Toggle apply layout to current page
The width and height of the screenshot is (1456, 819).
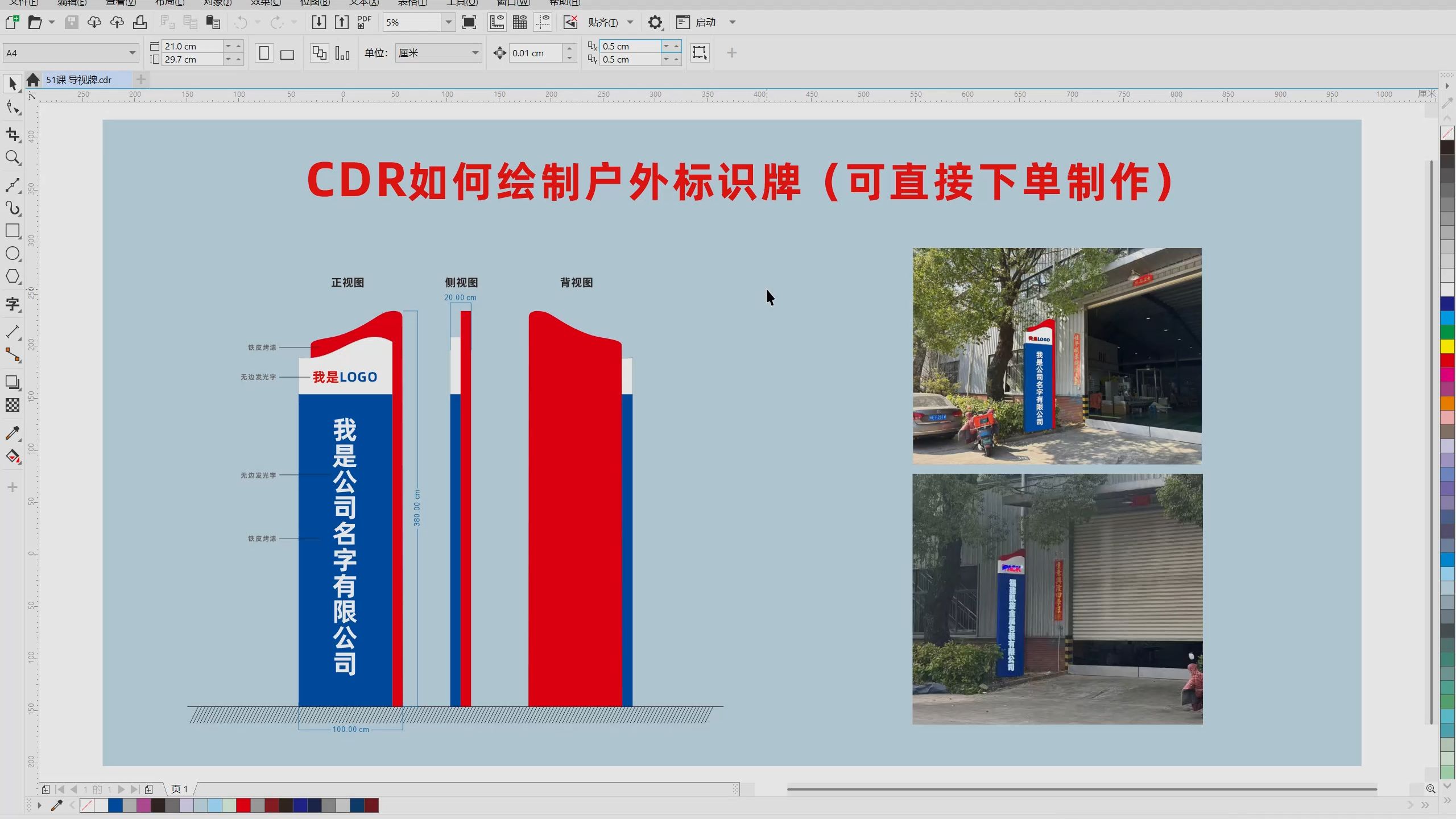click(342, 53)
